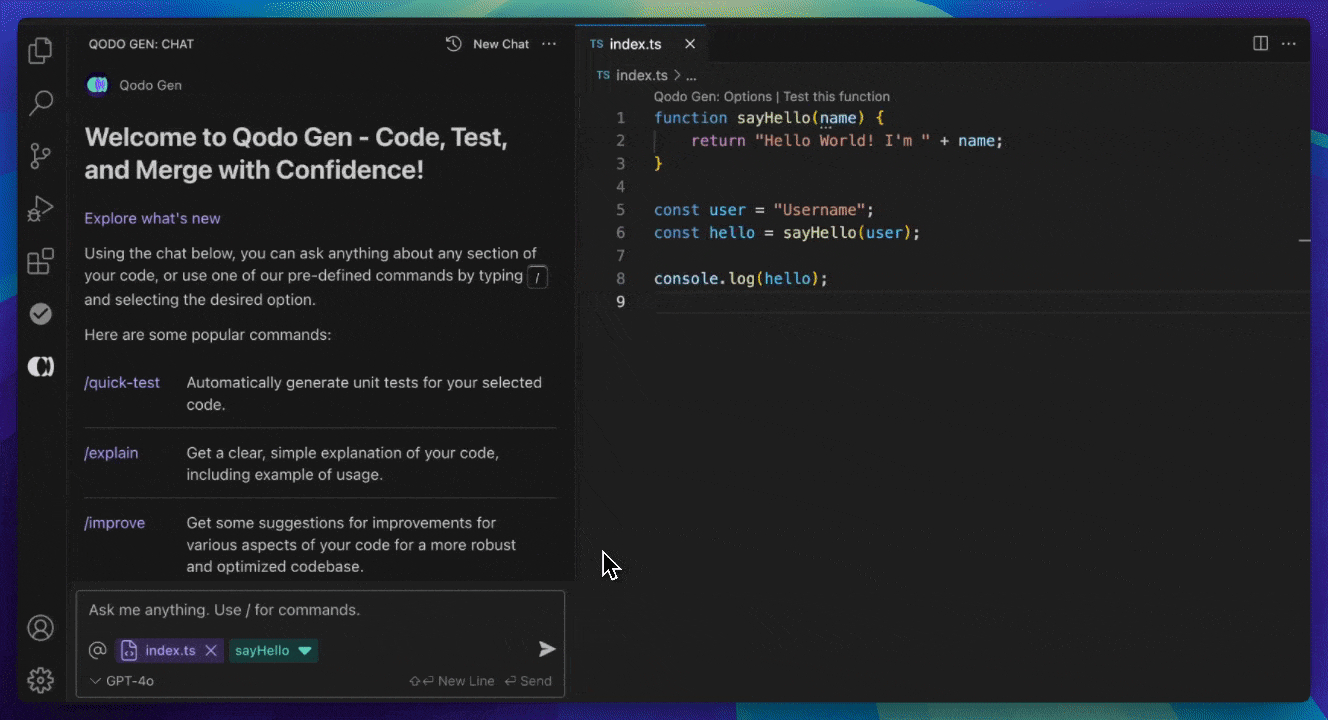Select the index.ts editor tab
The image size is (1328, 720).
(641, 44)
